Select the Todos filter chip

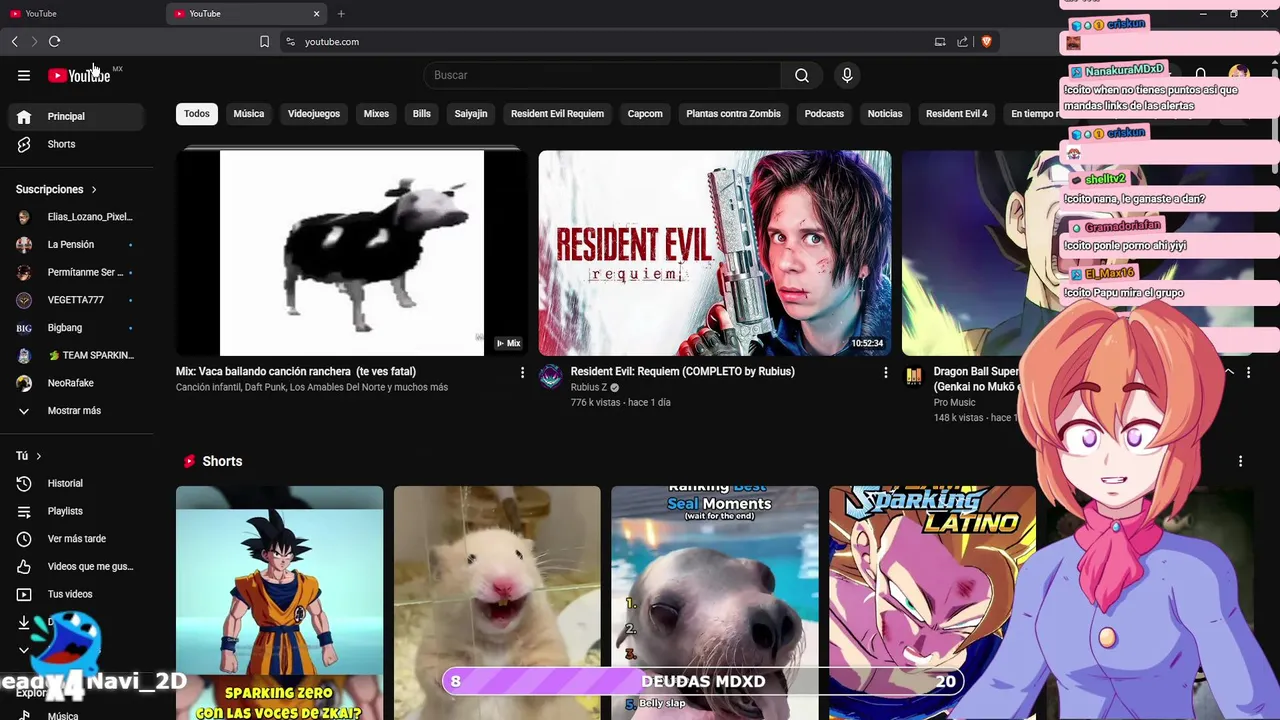click(x=197, y=114)
